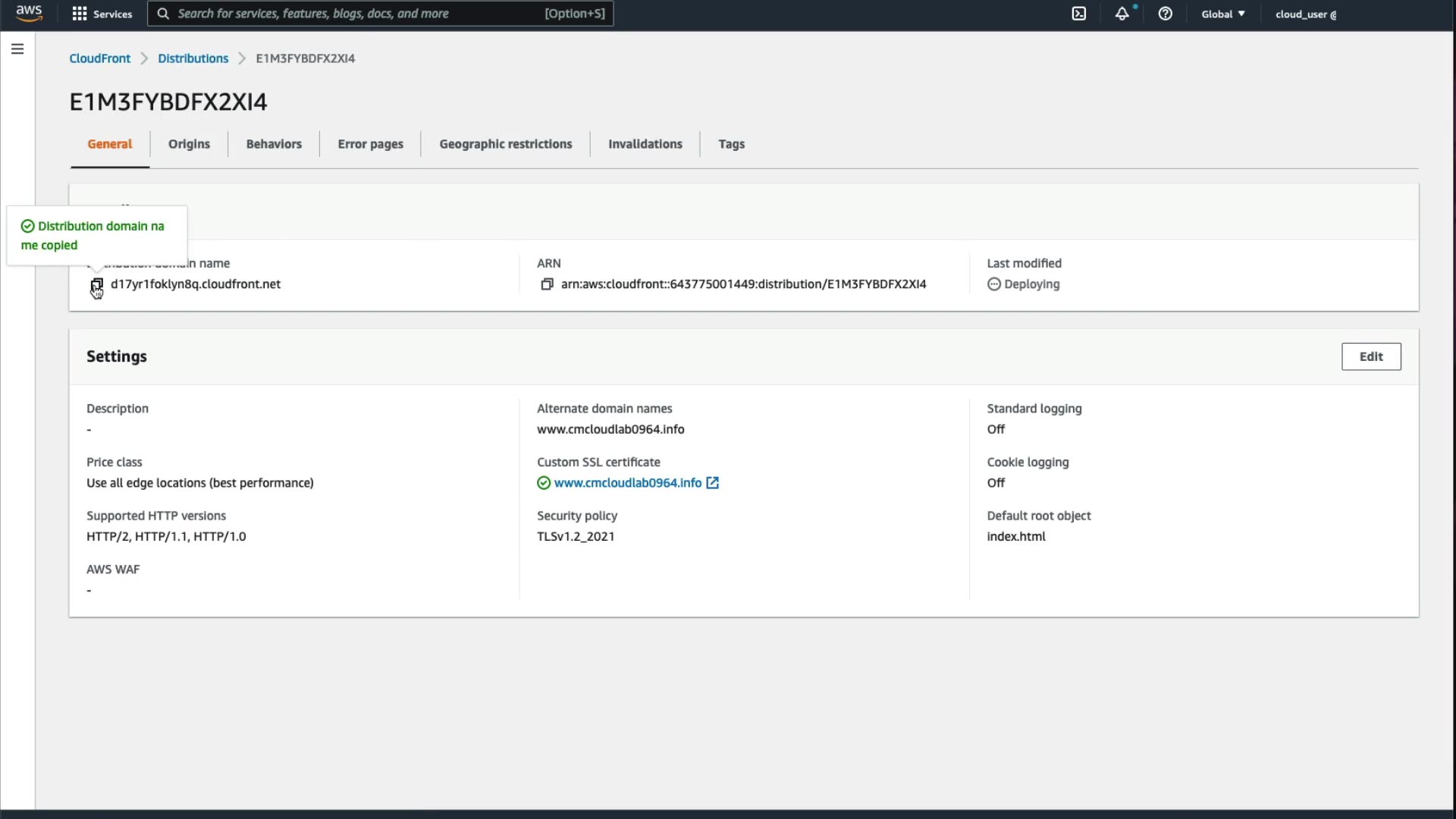Click the Edit settings button
This screenshot has height=819, width=1456.
point(1370,356)
